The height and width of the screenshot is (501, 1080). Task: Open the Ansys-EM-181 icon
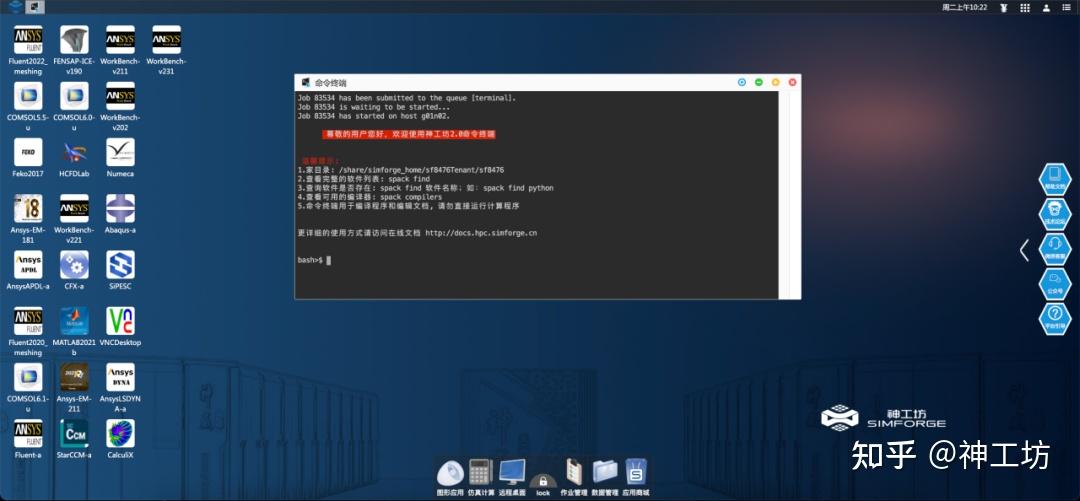pyautogui.click(x=28, y=208)
